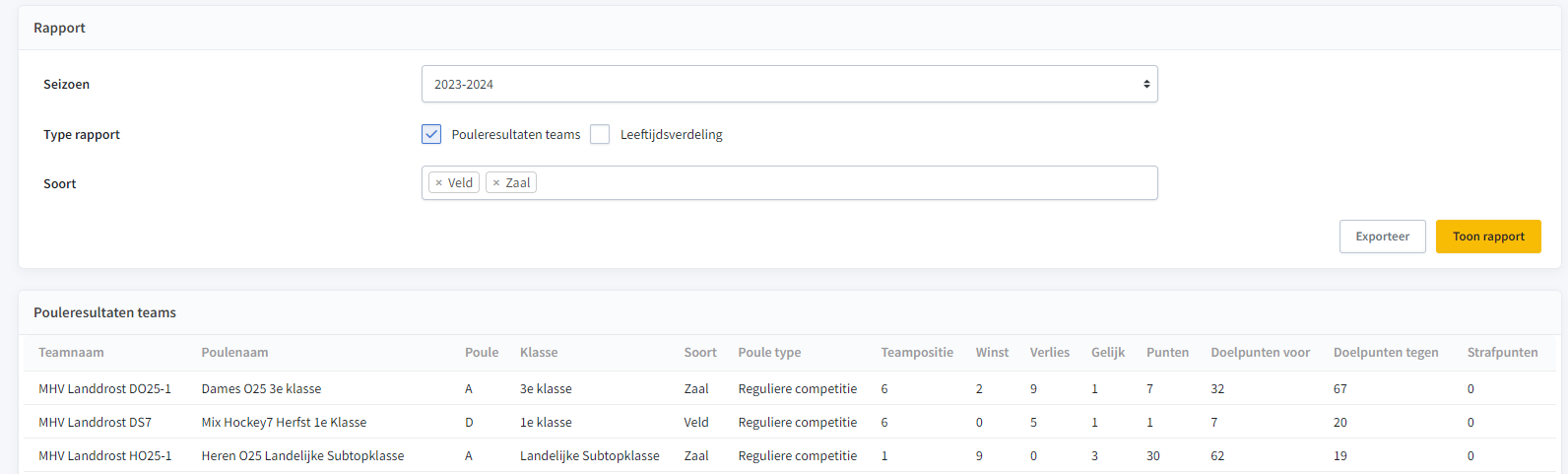Sort by the Teamnaam column header
This screenshot has width=1568, height=474.
click(71, 353)
